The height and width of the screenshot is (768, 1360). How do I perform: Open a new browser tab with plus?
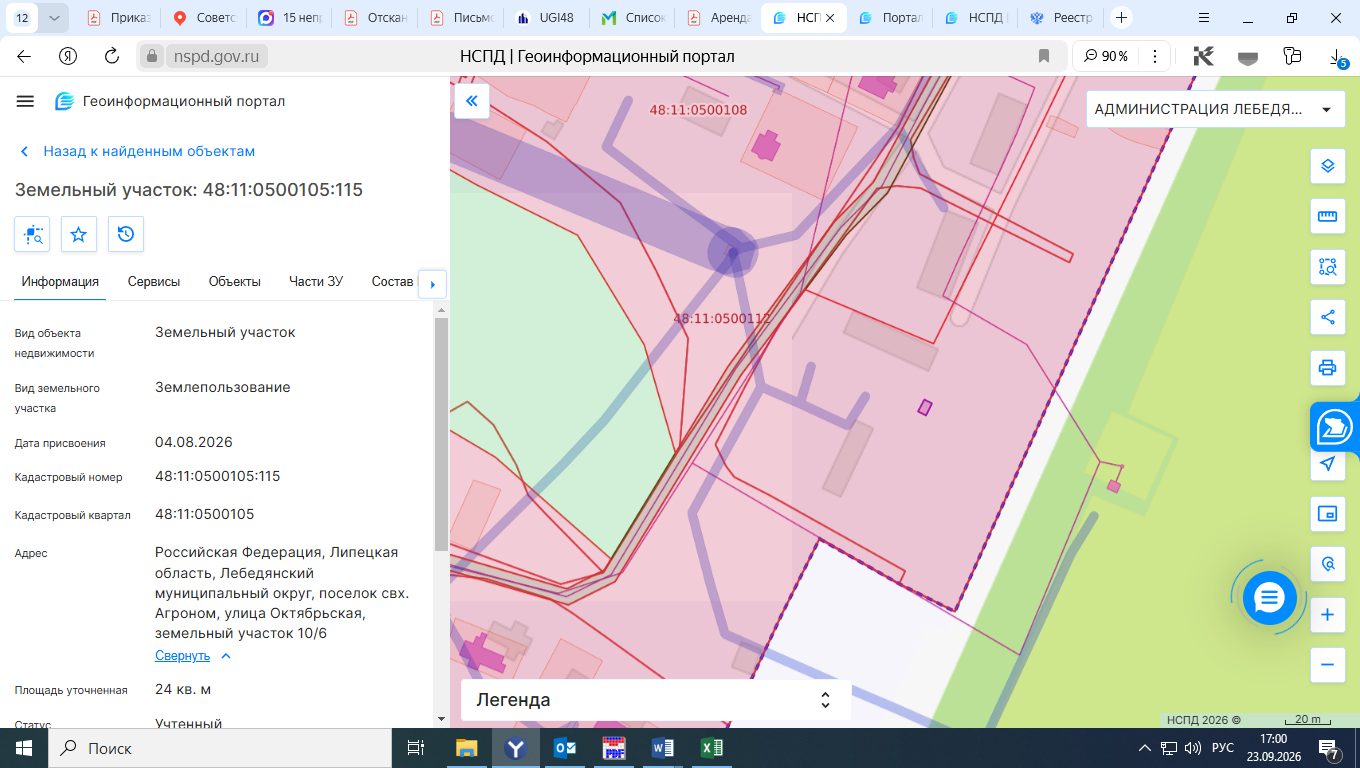[x=1122, y=18]
